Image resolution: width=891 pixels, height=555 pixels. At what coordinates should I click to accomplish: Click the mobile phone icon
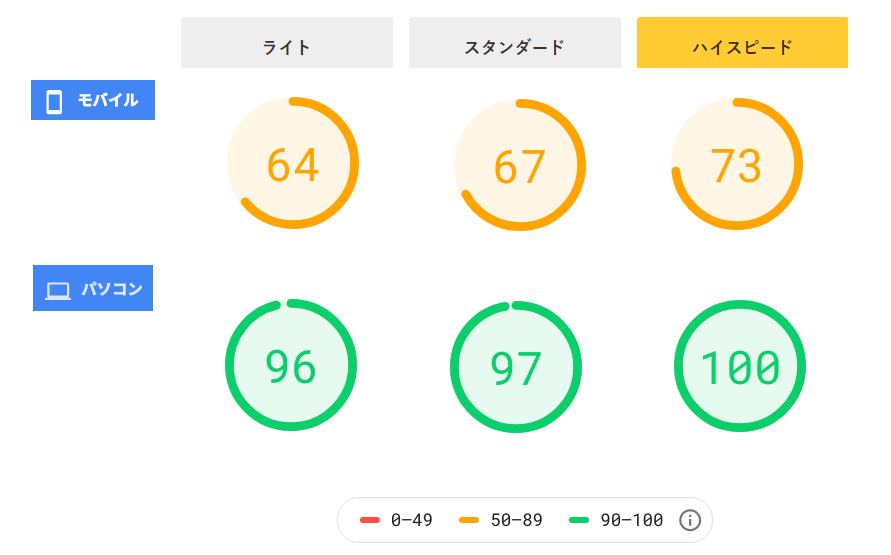point(54,102)
